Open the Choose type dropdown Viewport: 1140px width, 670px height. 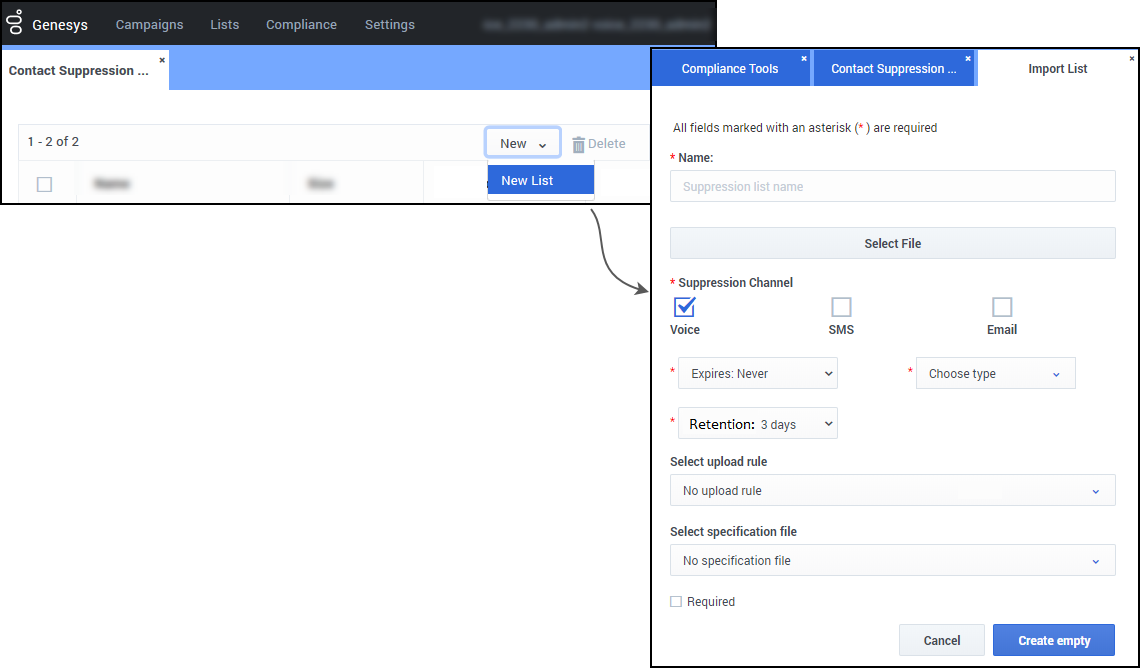click(995, 374)
